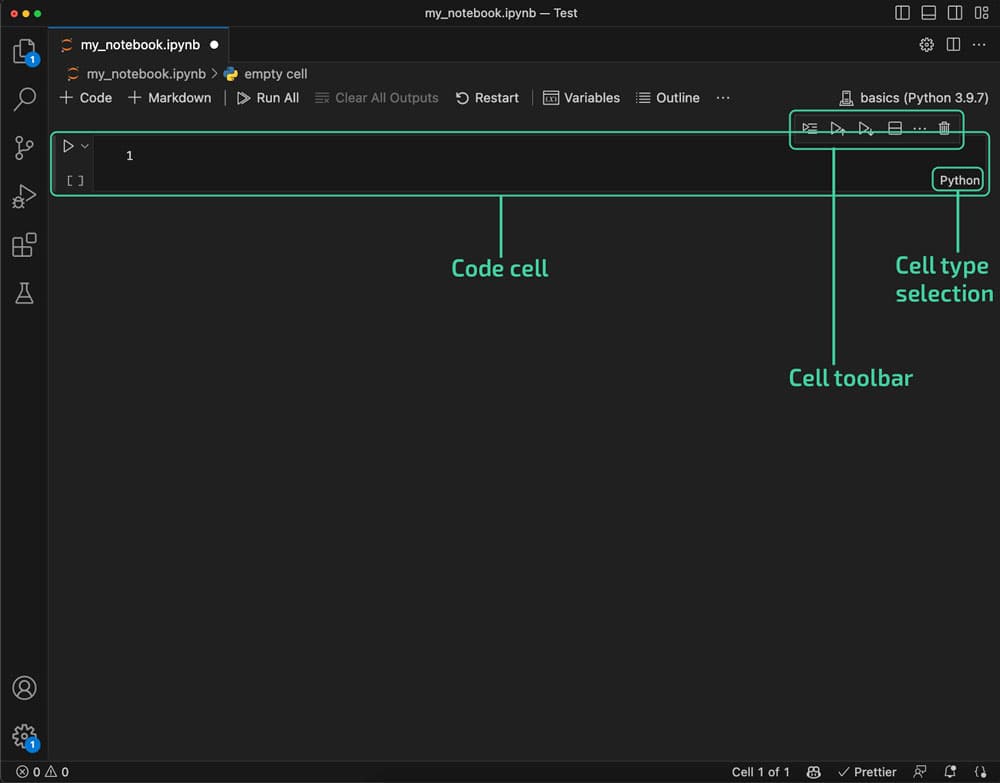Toggle primary side bar layout icon
This screenshot has width=1000, height=783.
tap(902, 13)
